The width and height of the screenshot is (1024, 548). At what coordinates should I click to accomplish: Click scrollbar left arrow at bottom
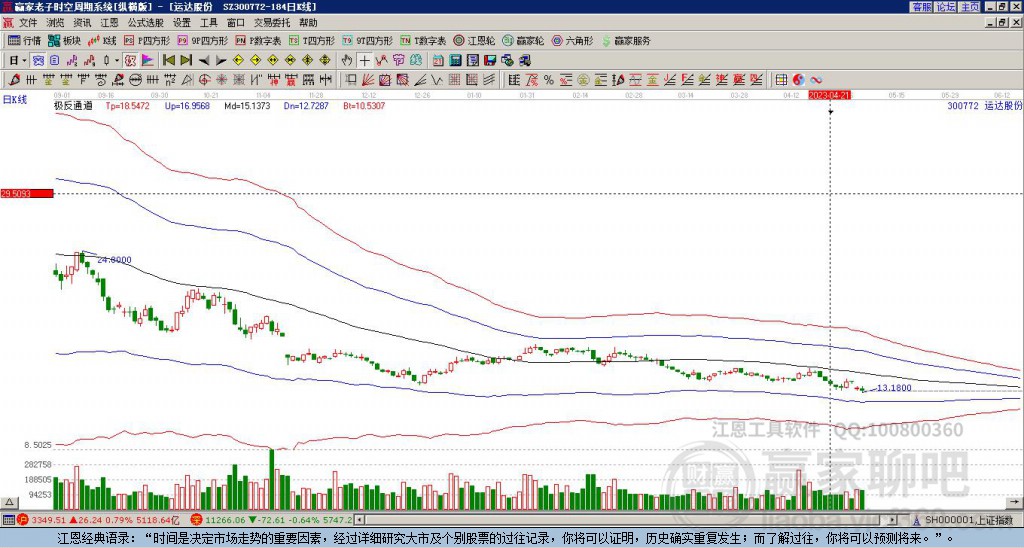359,520
